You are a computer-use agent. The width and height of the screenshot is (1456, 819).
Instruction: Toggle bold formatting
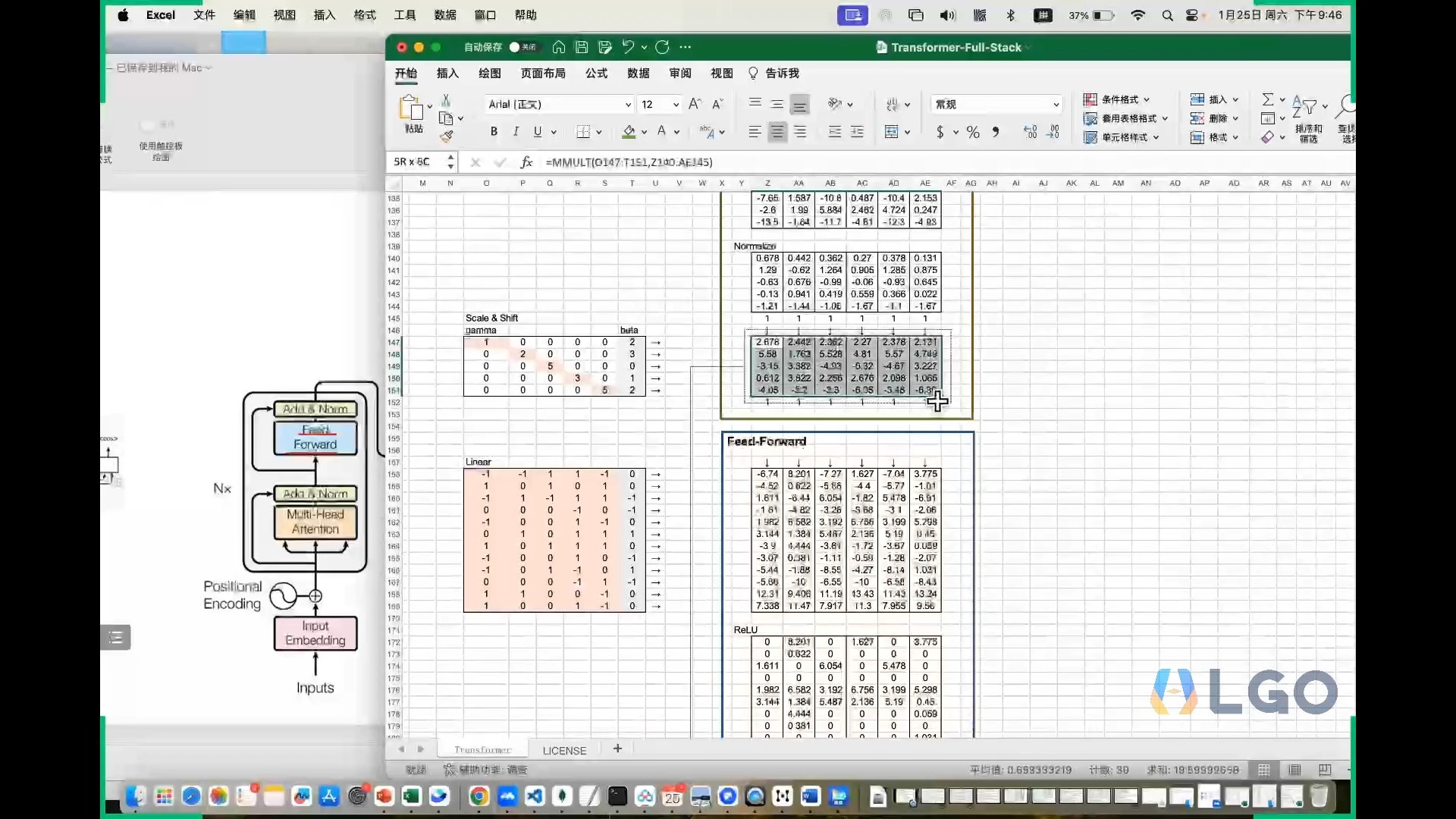(x=494, y=132)
